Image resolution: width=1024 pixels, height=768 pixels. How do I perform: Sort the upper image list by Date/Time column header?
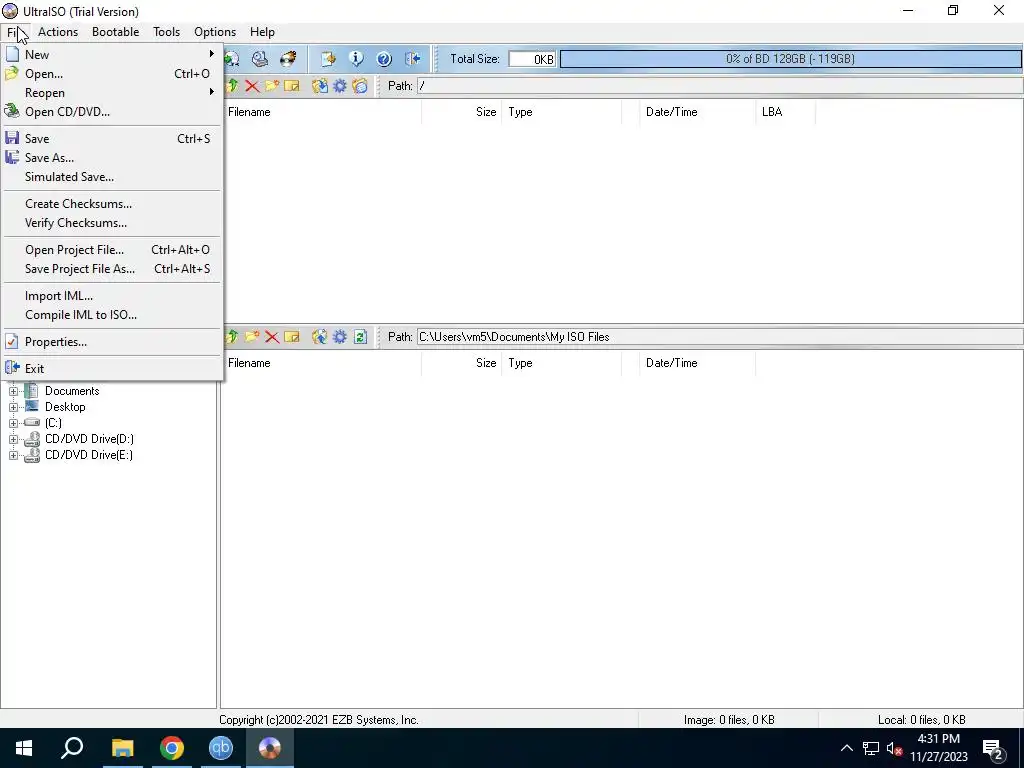coord(697,112)
